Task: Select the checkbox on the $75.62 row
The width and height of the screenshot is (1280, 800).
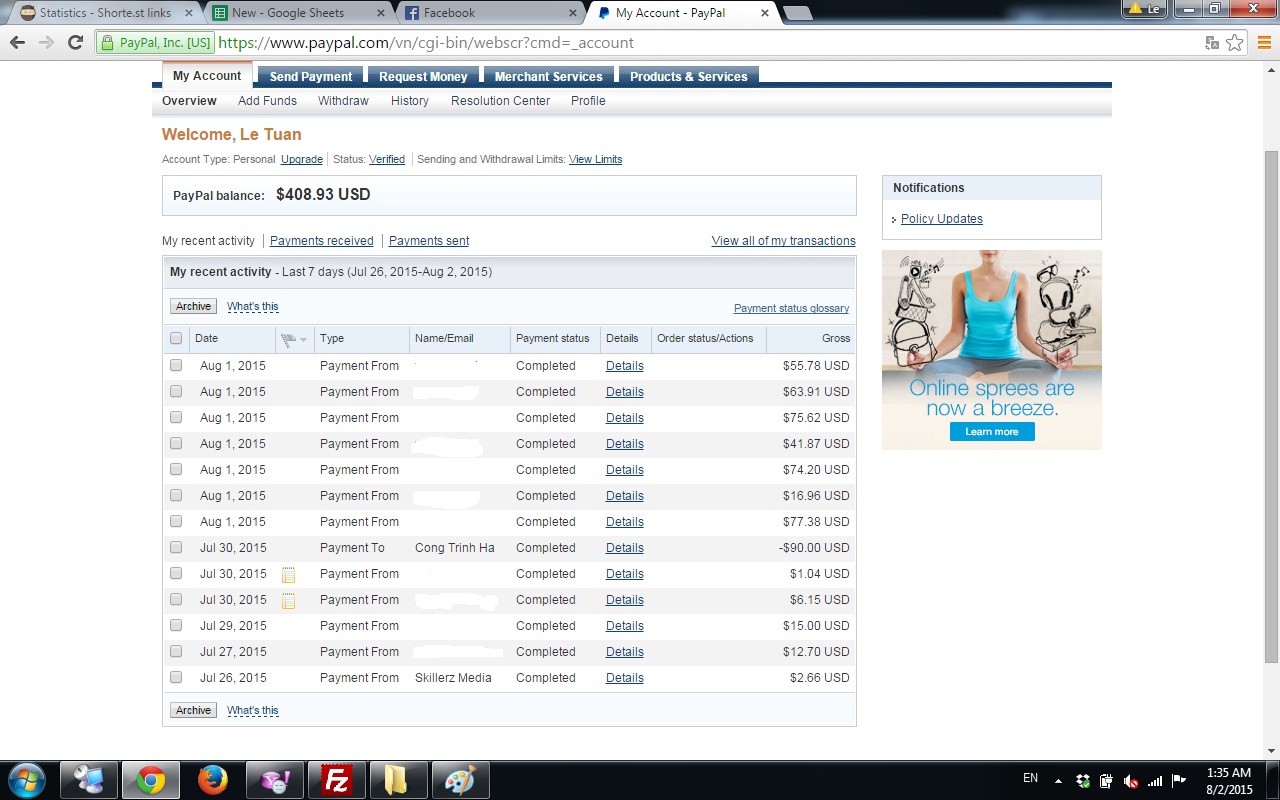Action: [176, 417]
